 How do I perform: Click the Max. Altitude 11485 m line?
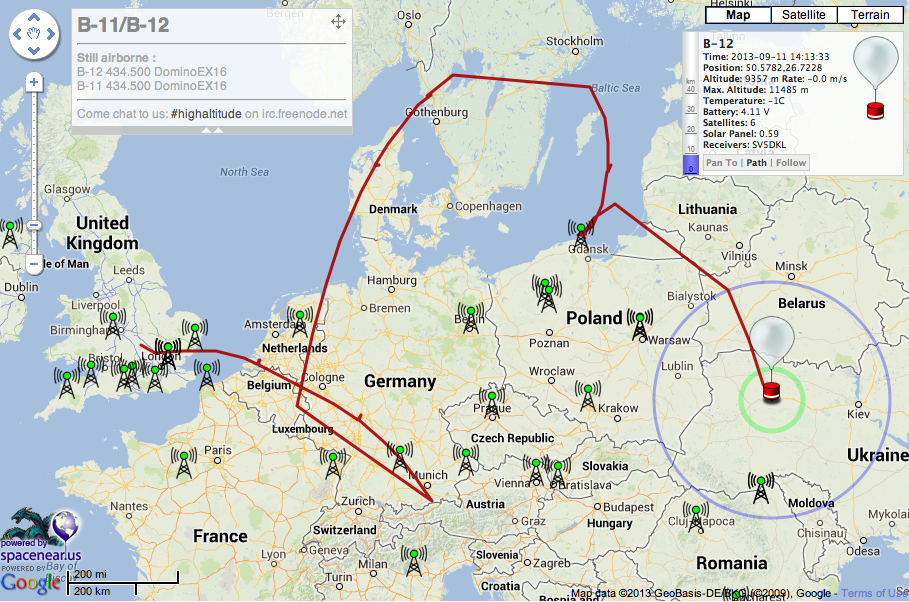click(756, 90)
